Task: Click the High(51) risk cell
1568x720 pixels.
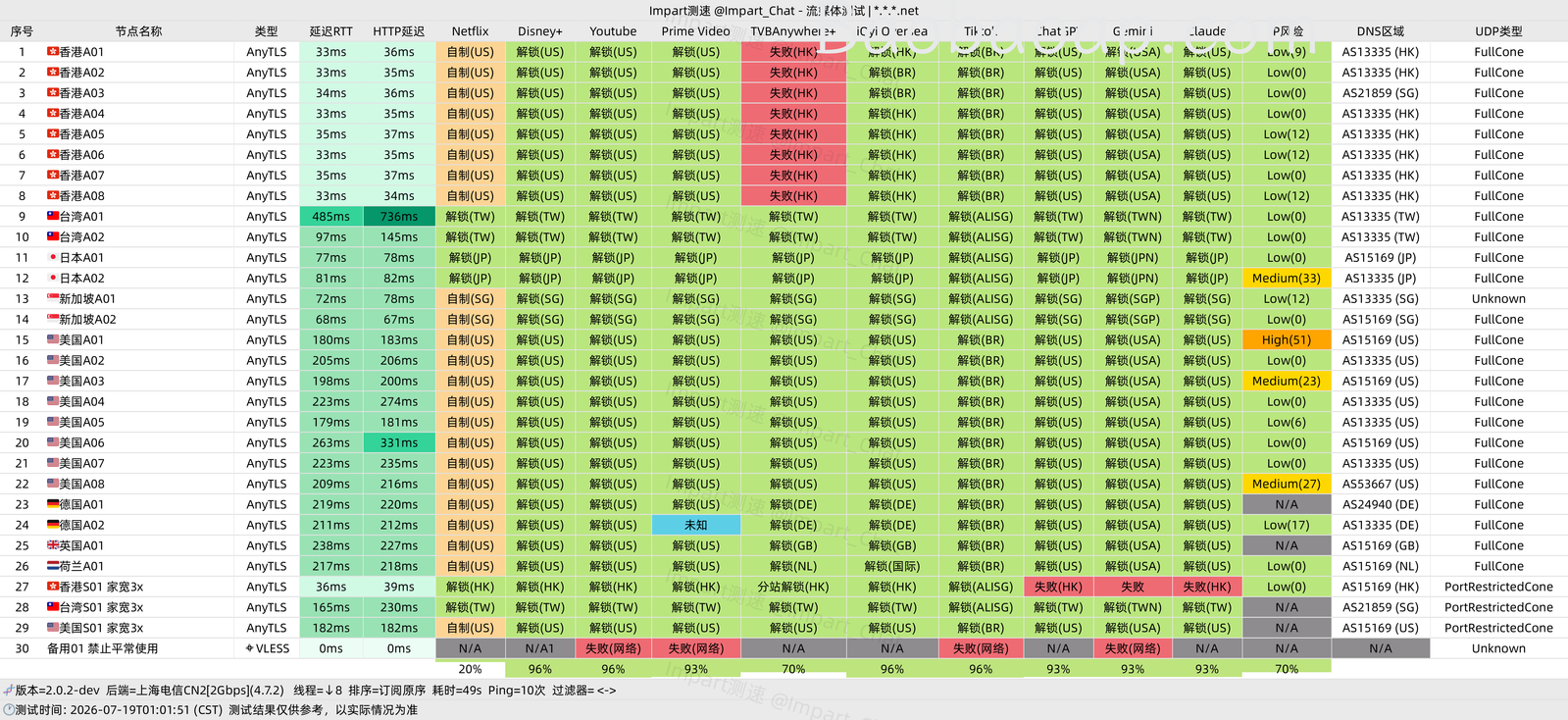Action: (1287, 340)
